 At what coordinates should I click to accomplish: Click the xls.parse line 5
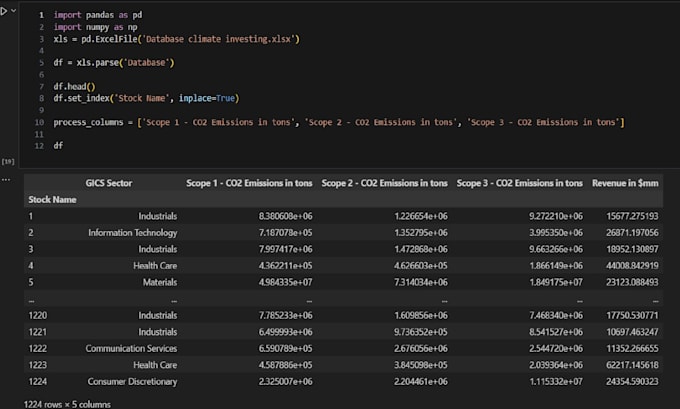click(114, 62)
